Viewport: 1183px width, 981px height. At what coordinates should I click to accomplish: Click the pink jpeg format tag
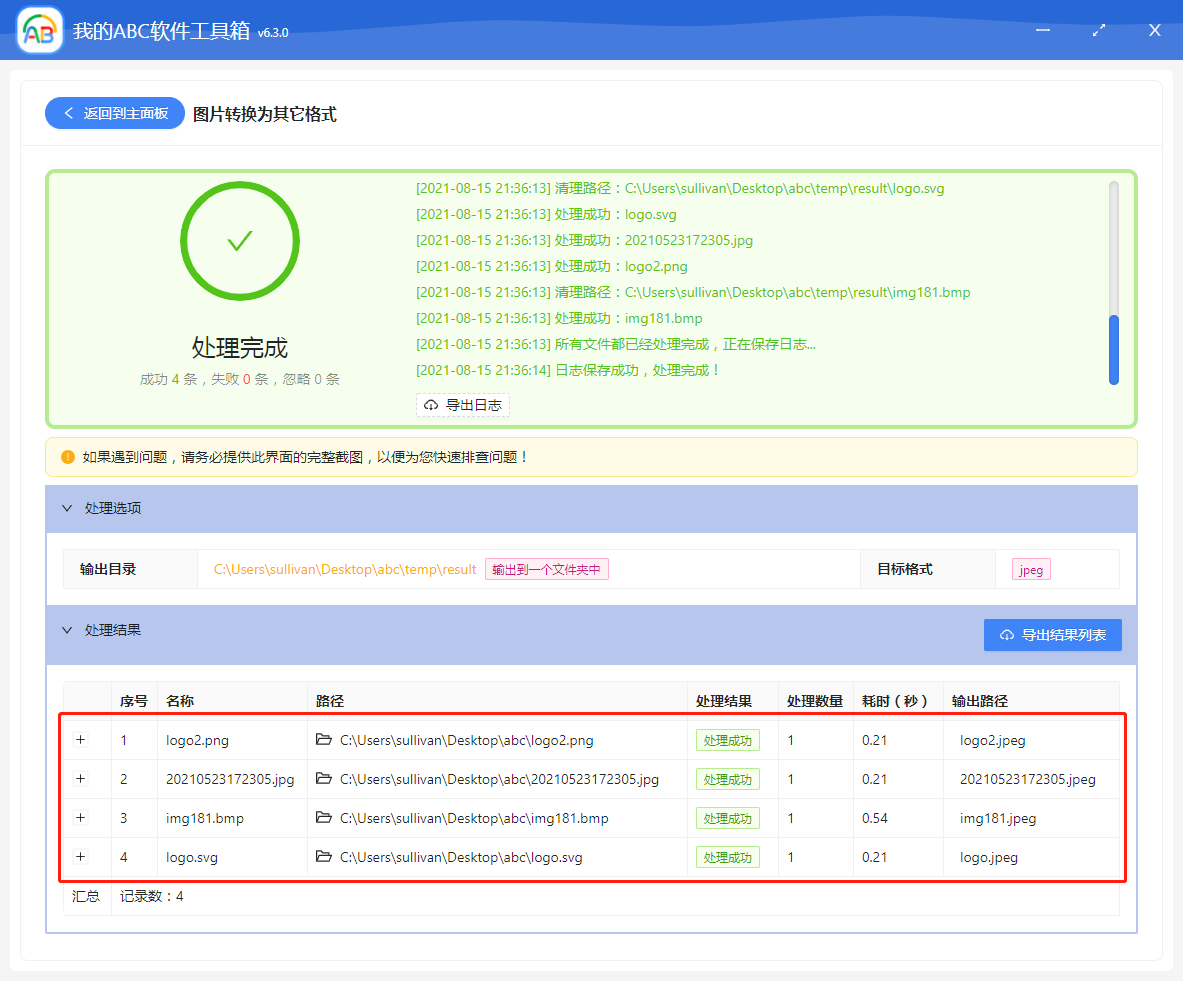[x=1030, y=569]
